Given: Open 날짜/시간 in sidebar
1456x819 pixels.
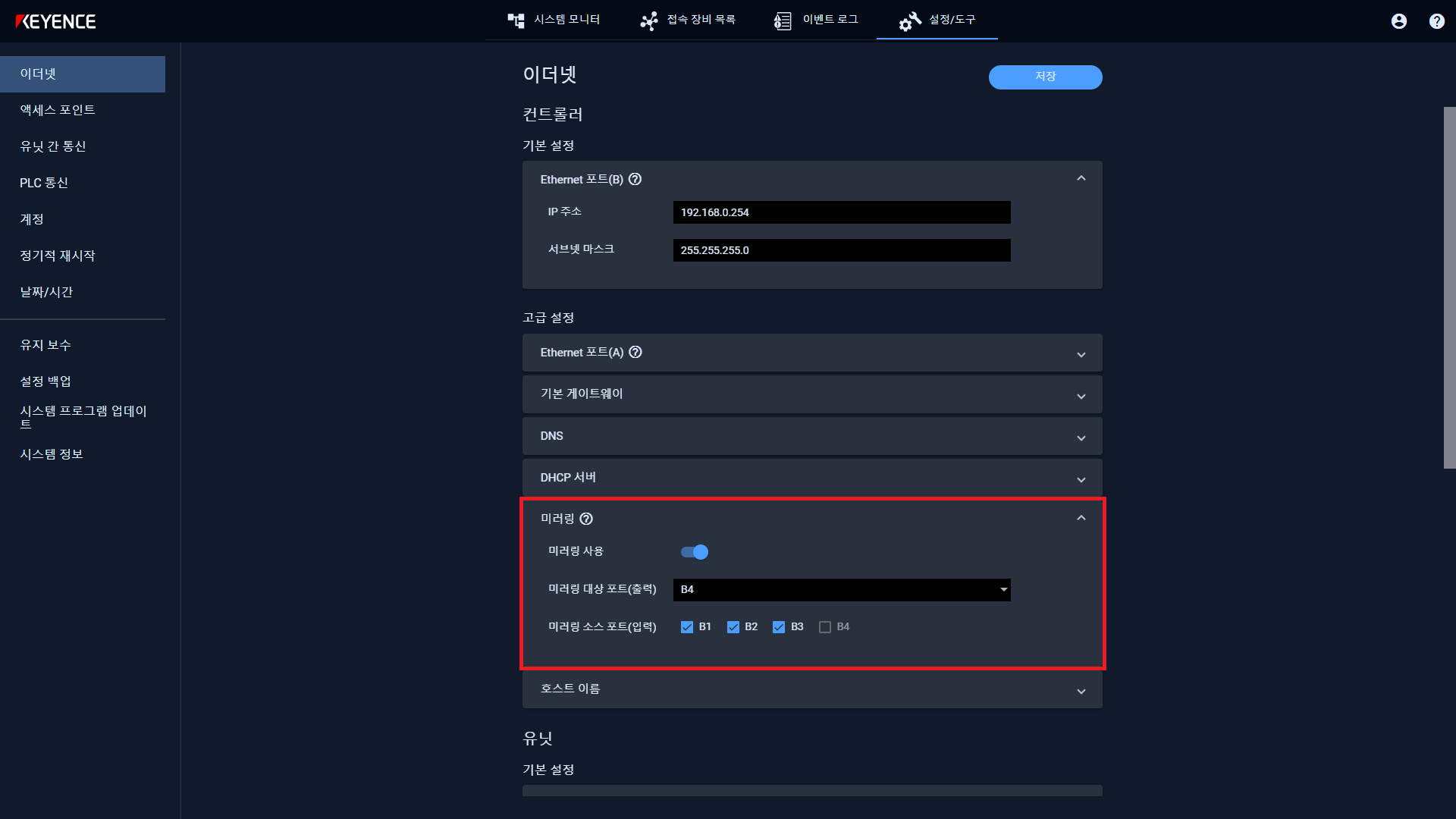Looking at the screenshot, I should 83,293.
